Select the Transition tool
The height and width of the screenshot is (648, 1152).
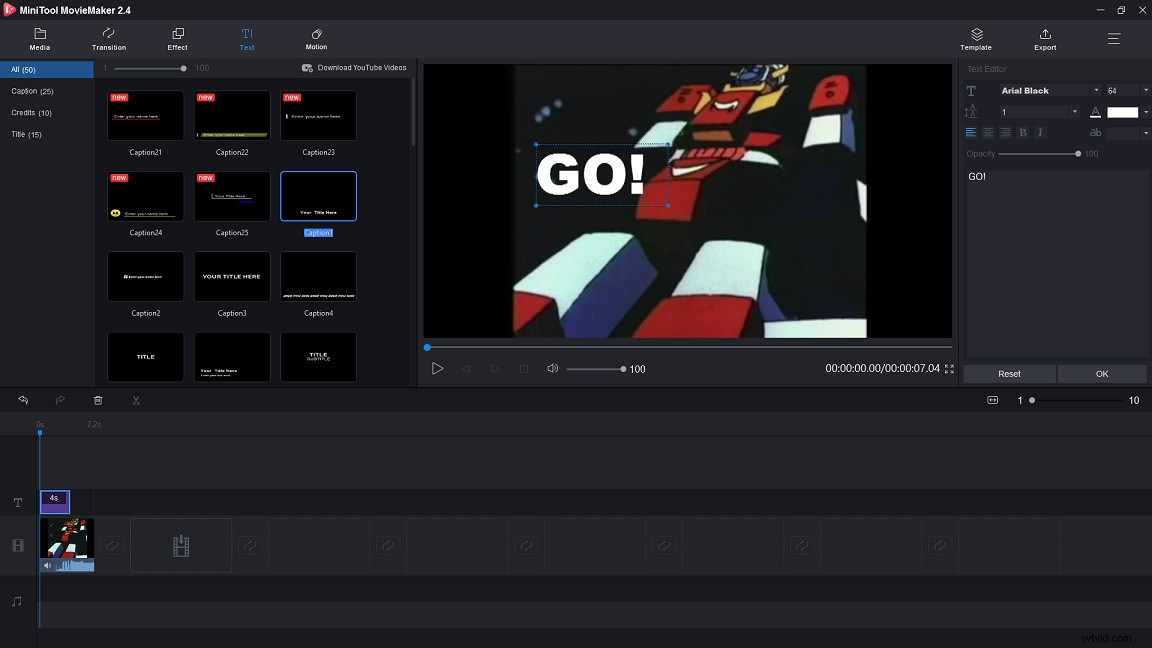point(108,40)
